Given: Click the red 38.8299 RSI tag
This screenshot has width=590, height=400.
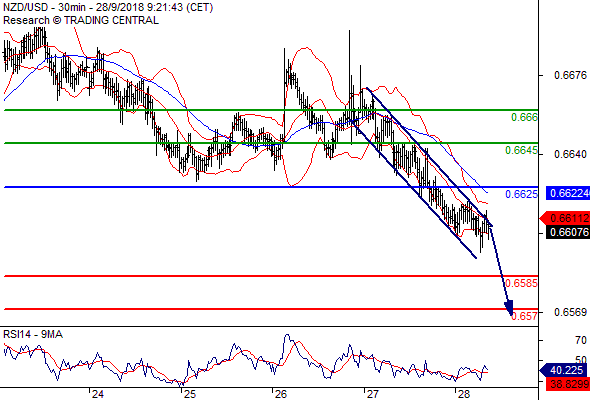Looking at the screenshot, I should 567,384.
